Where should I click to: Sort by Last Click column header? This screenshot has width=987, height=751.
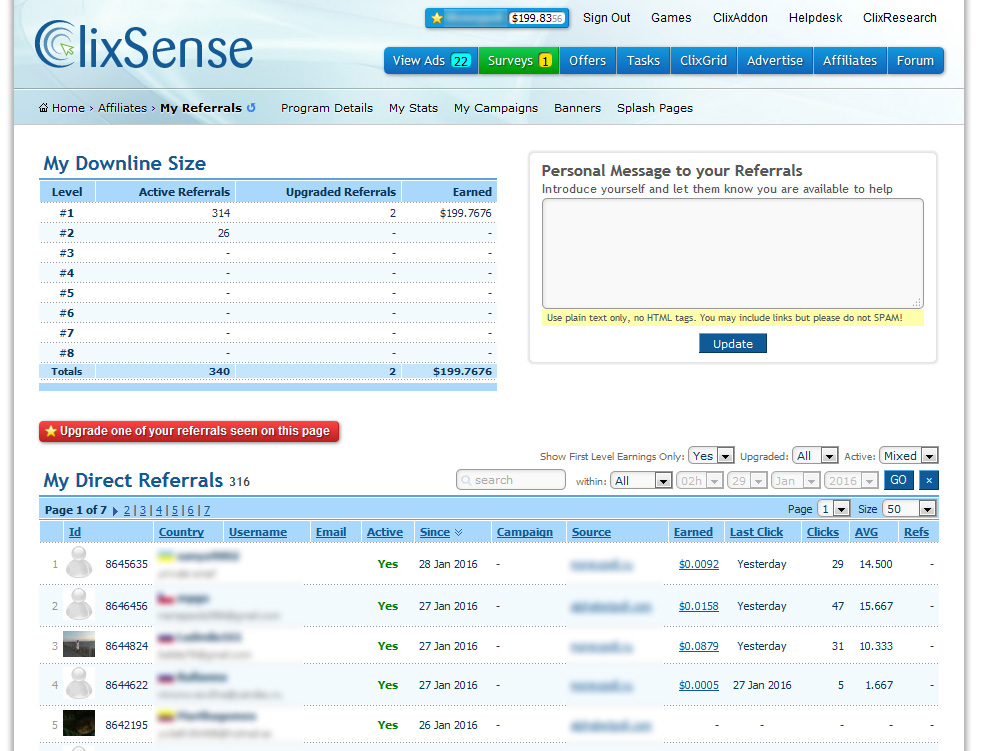[756, 533]
